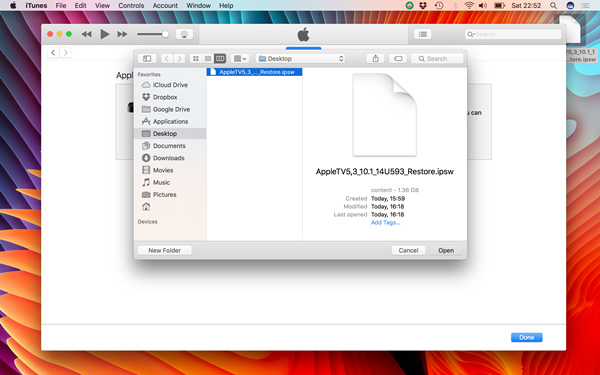Click the volume icon in menu bar

click(483, 5)
